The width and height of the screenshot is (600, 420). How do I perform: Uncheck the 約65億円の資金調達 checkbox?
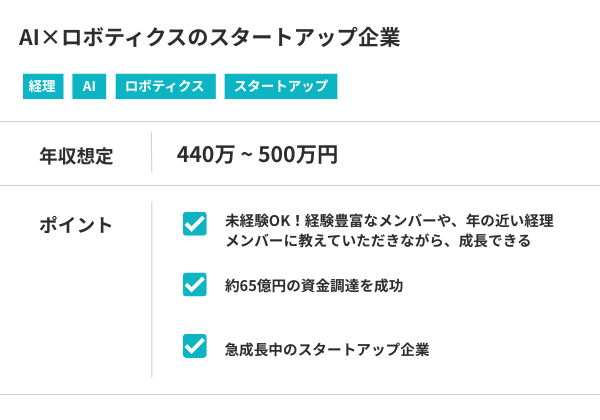(x=195, y=285)
